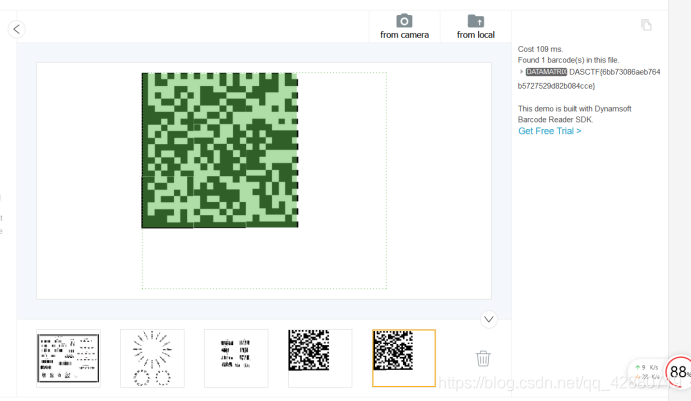Click the green decoded datamatrix barcode
Screen dimensions: 691x401
coord(220,150)
